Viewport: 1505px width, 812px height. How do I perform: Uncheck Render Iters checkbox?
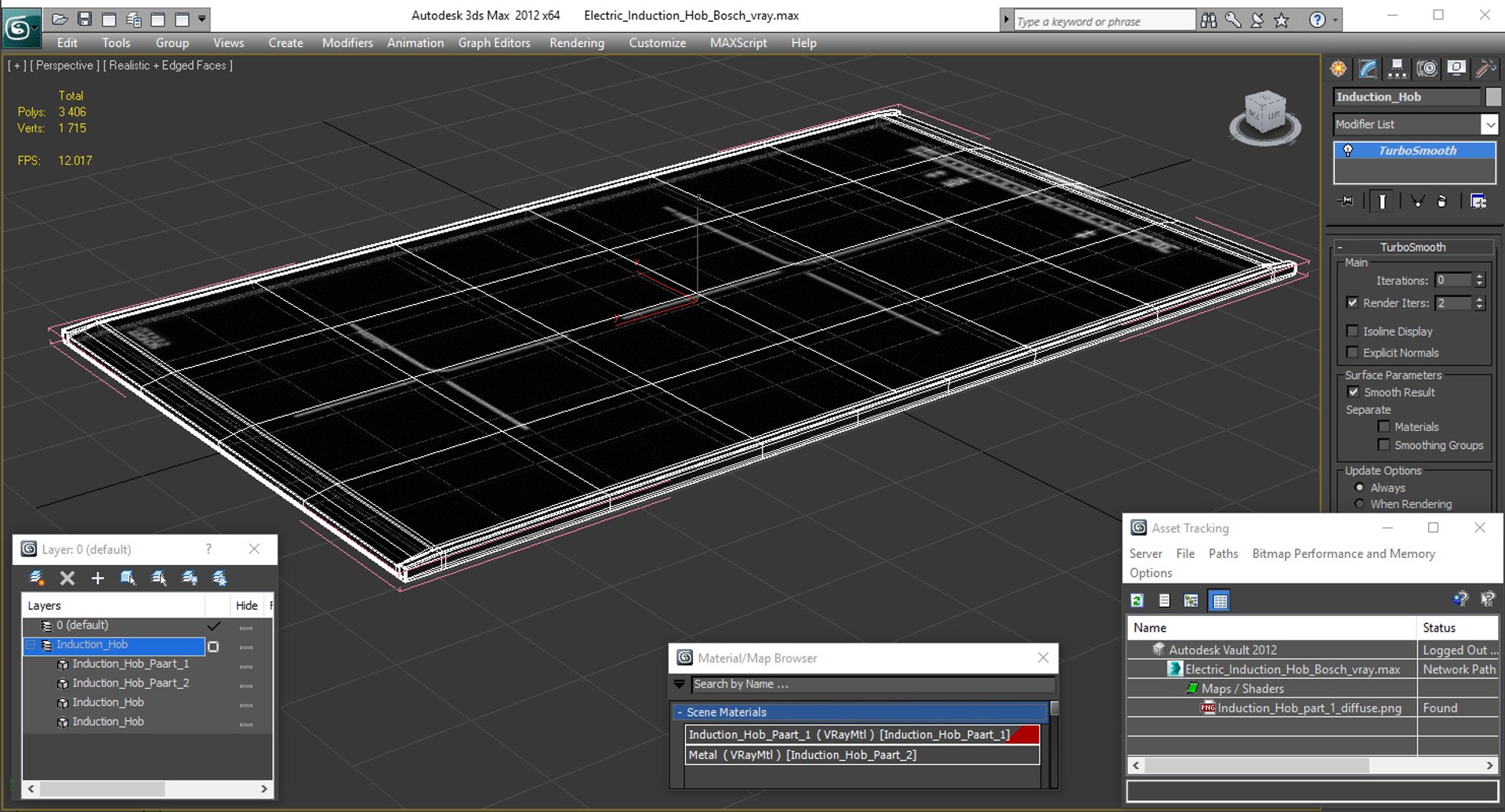click(x=1352, y=303)
